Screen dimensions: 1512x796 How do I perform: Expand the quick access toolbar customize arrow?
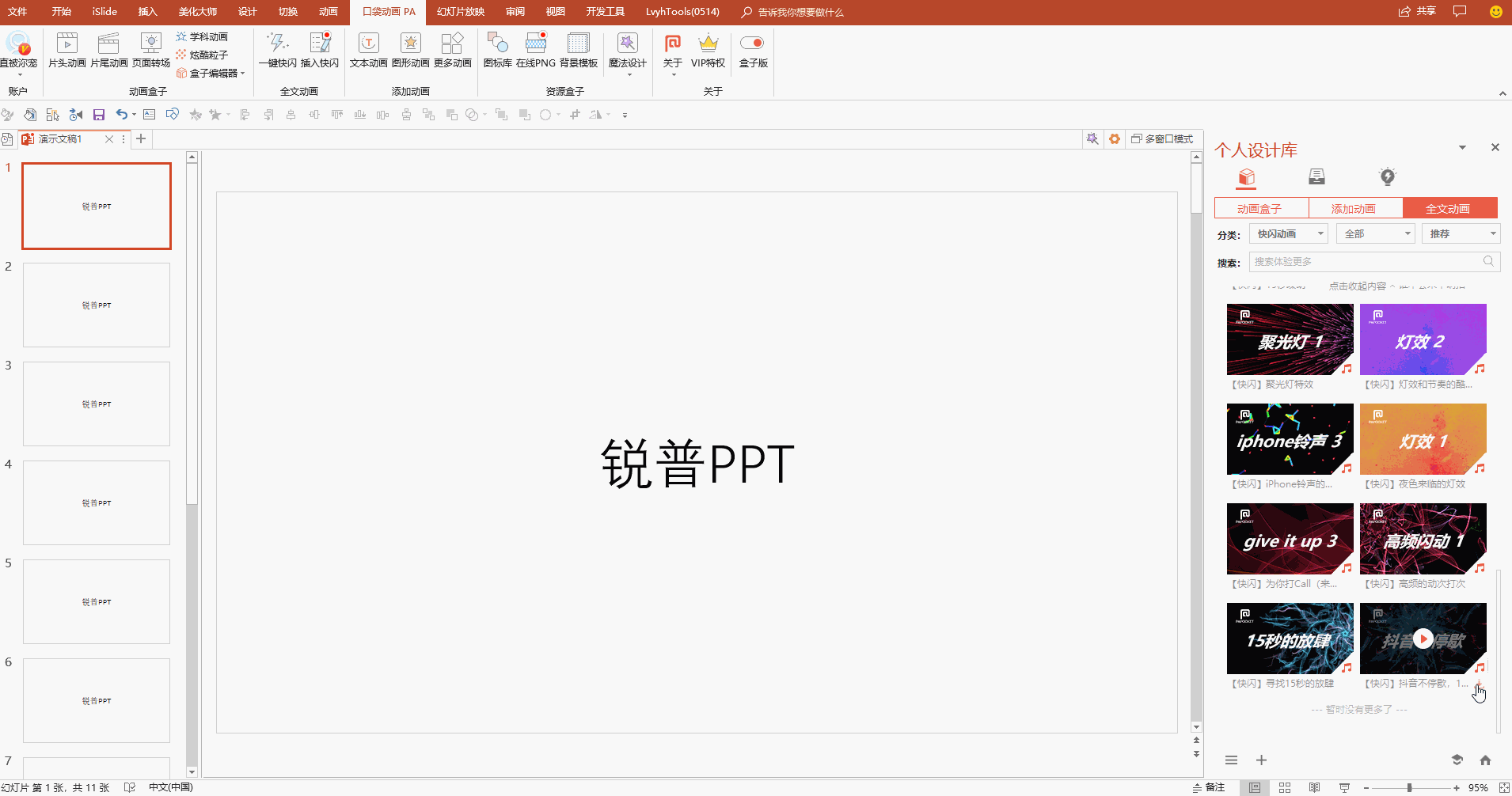(x=625, y=116)
